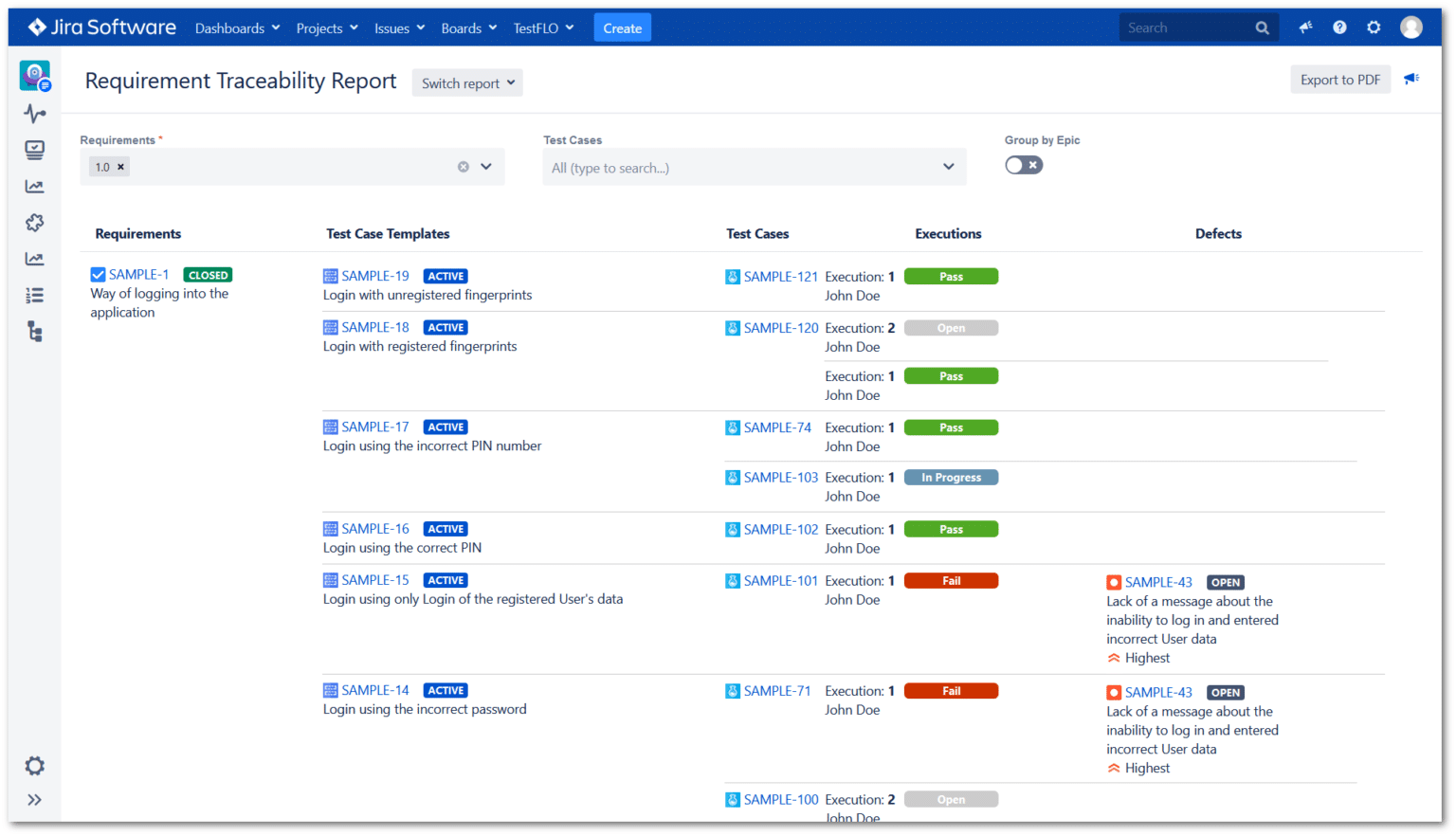
Task: Click the feedback megaphone icon in header
Action: click(x=1305, y=27)
